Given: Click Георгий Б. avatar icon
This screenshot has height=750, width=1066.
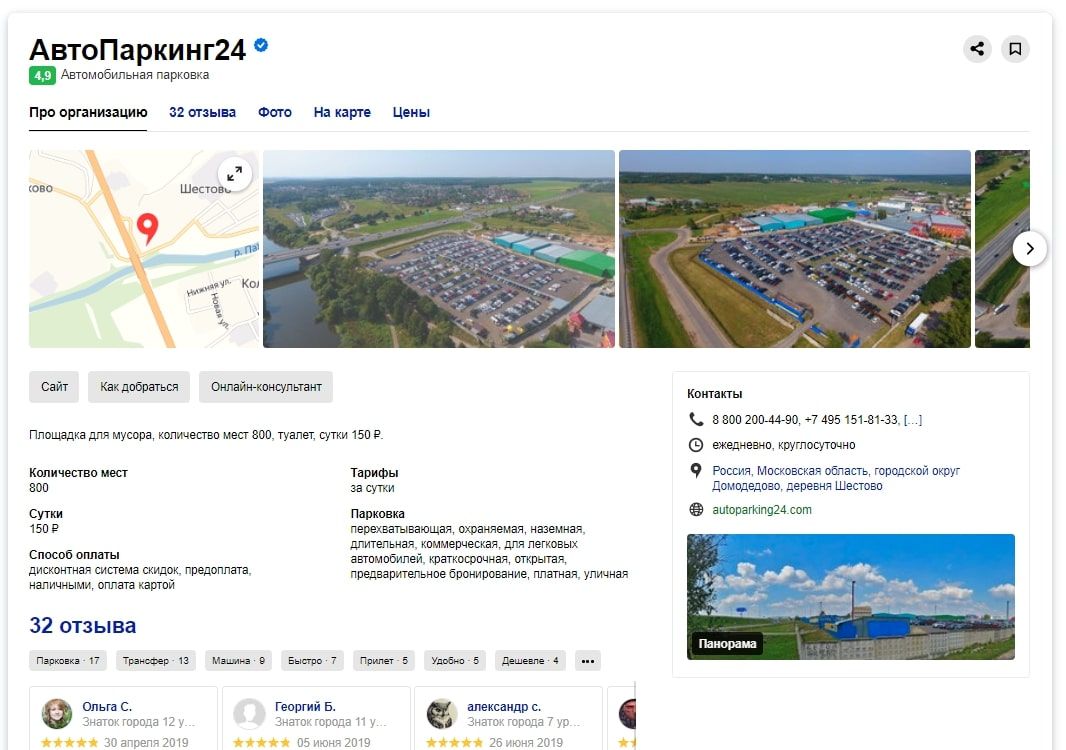Looking at the screenshot, I should pyautogui.click(x=249, y=713).
